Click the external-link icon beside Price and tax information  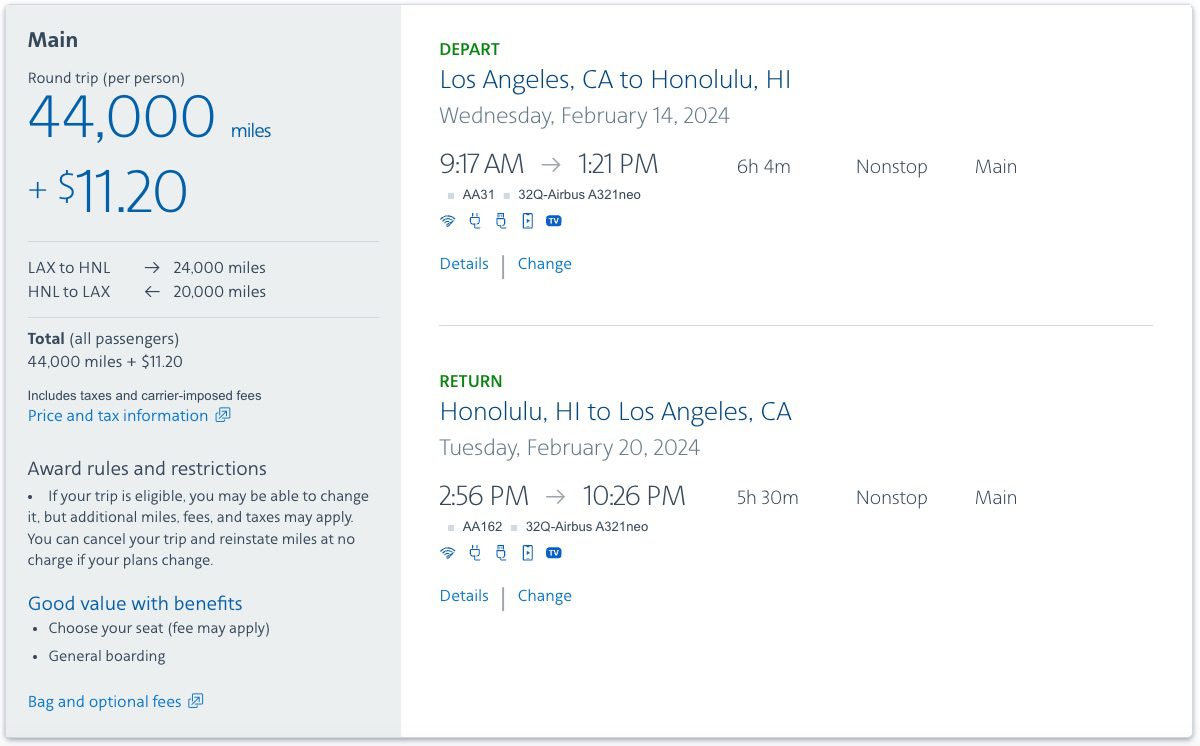(x=225, y=415)
